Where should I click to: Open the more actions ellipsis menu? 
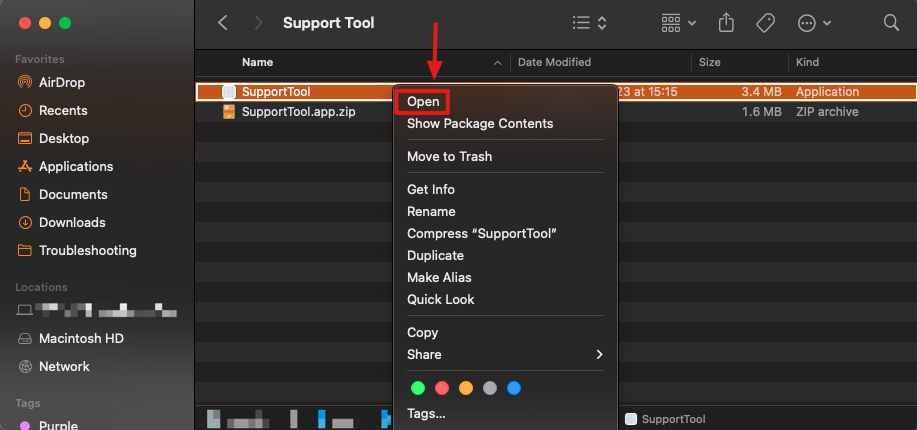pyautogui.click(x=814, y=22)
